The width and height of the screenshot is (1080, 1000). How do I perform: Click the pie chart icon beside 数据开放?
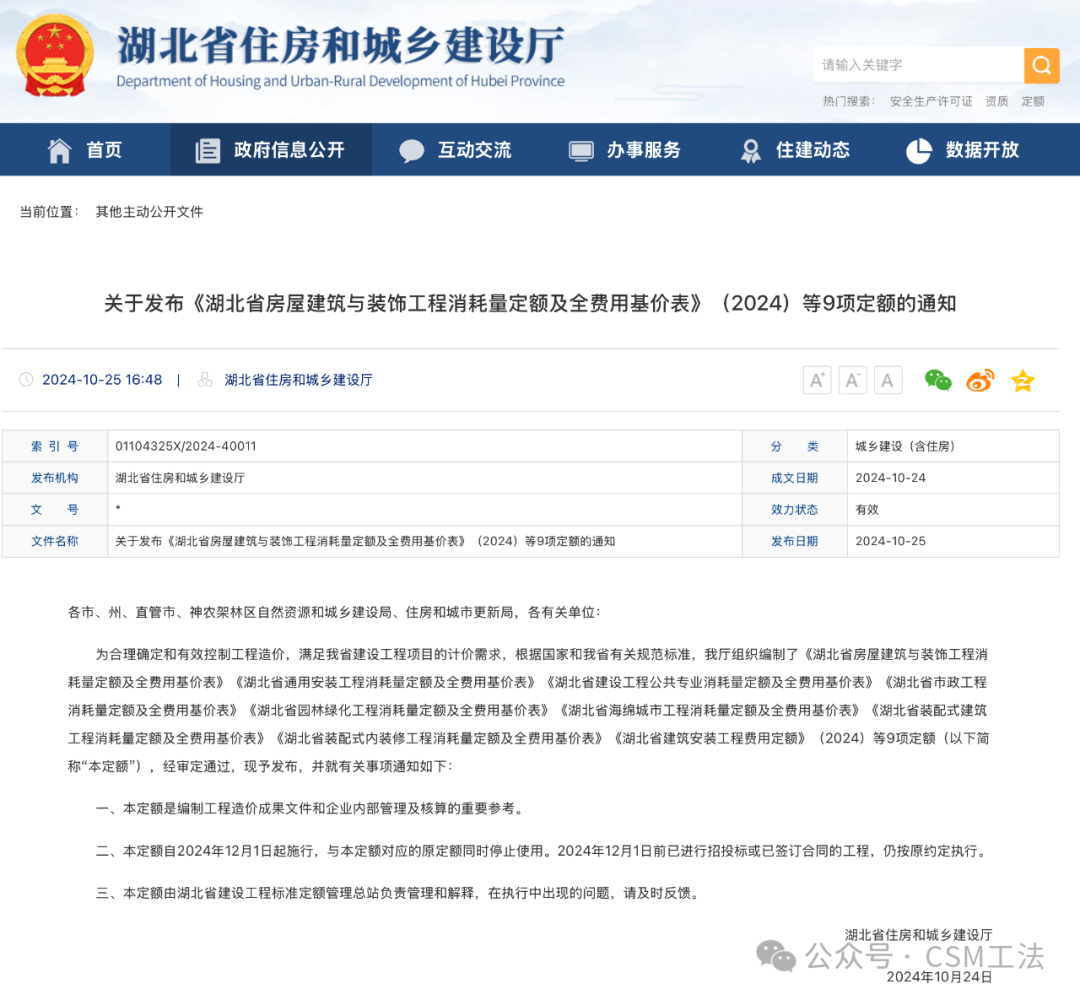(x=919, y=150)
